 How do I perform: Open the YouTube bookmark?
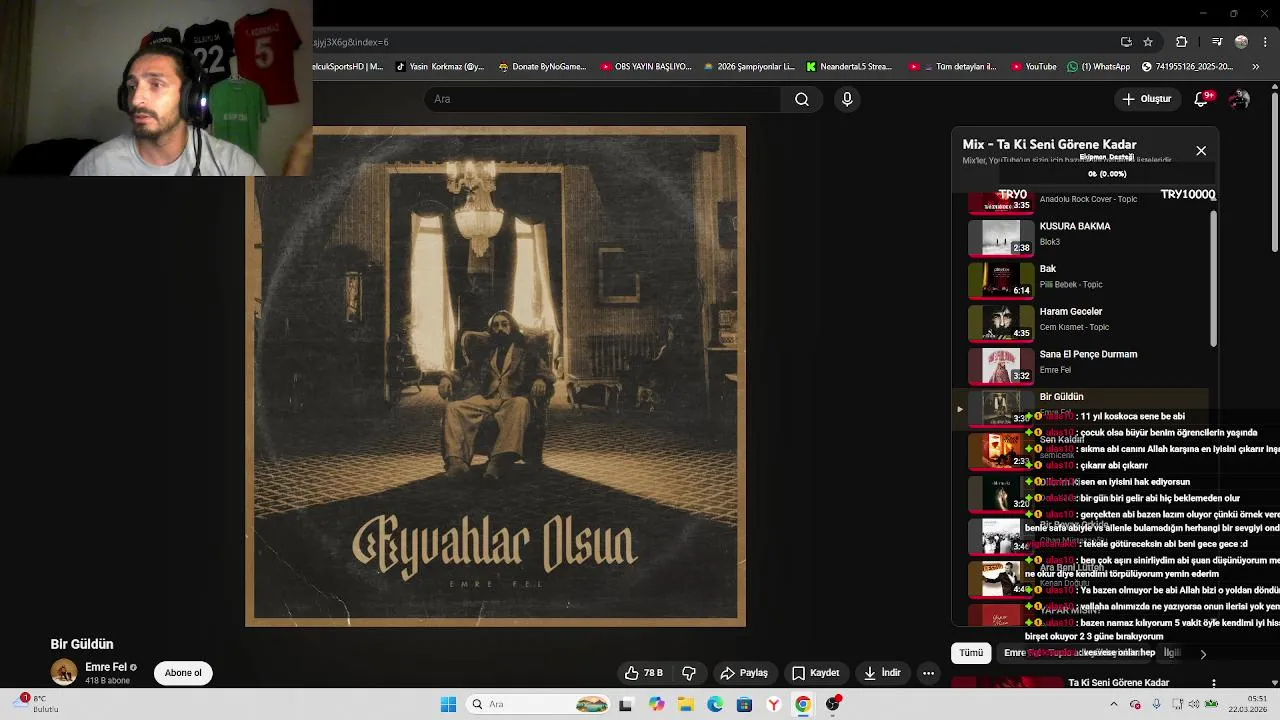pyautogui.click(x=1034, y=67)
